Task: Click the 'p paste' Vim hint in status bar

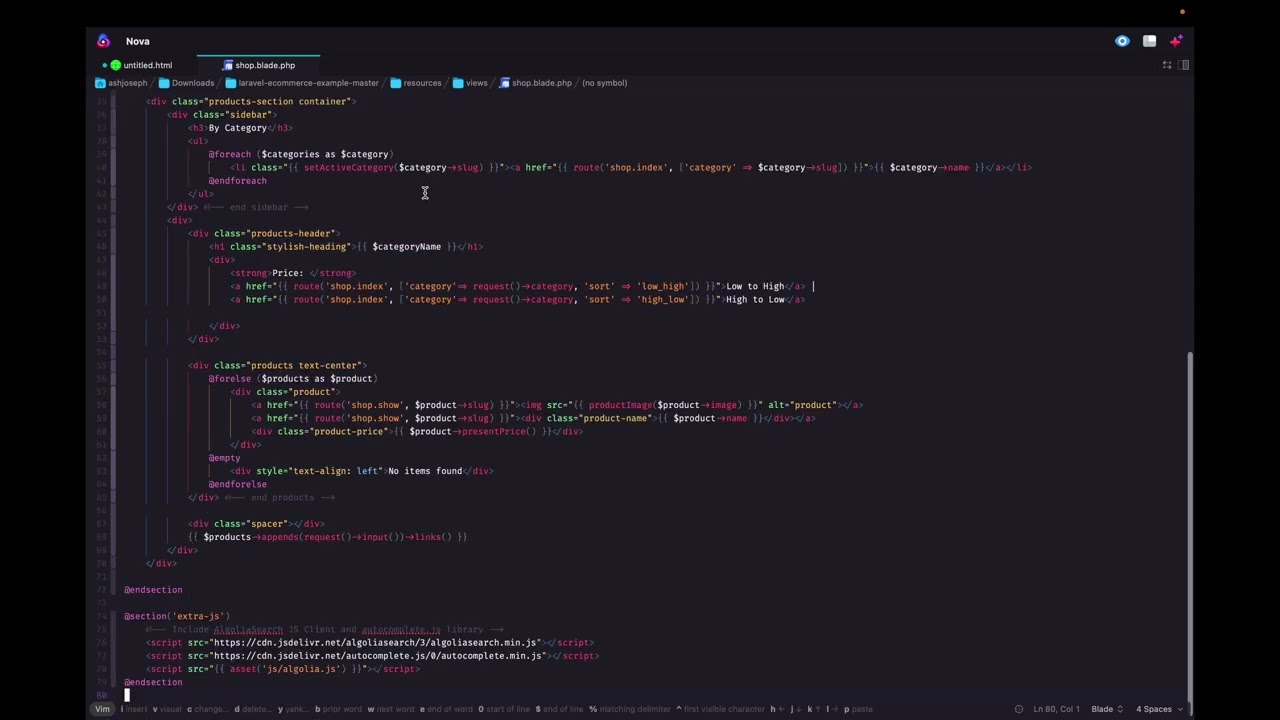Action: (x=859, y=709)
